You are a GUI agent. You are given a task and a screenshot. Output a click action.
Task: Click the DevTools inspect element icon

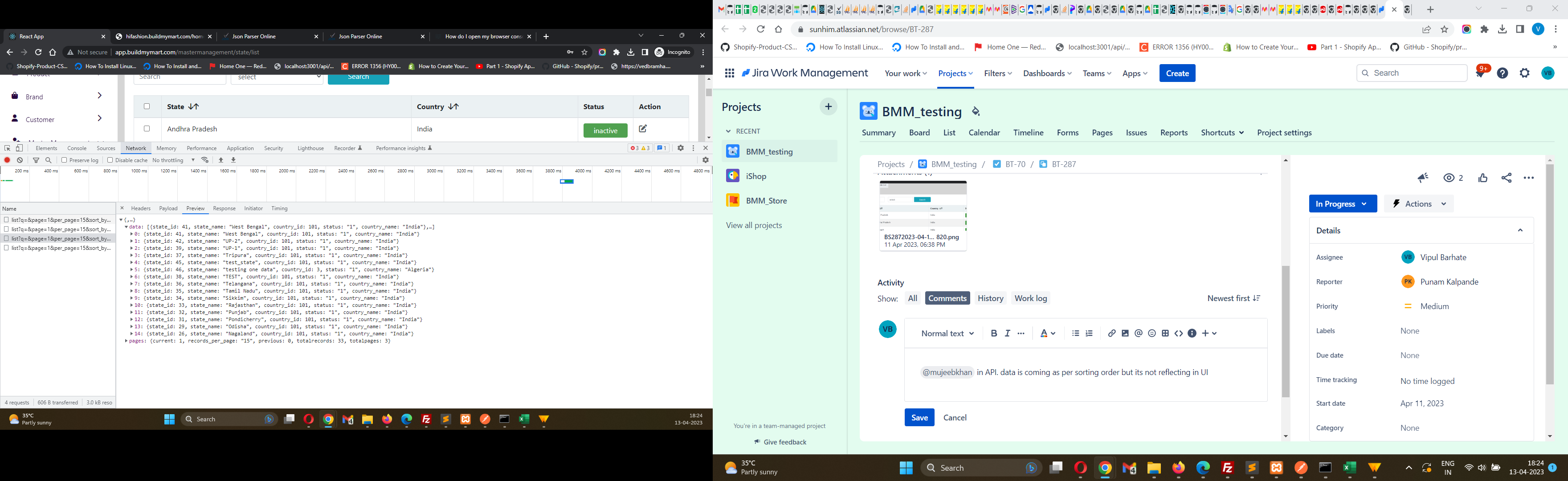point(7,148)
